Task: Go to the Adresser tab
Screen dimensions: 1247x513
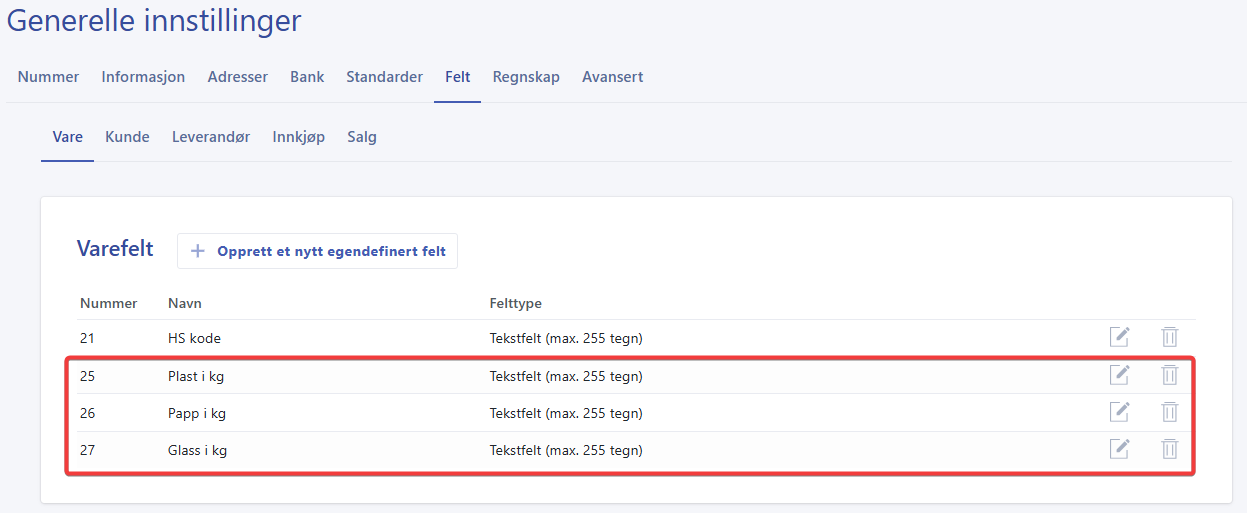Action: click(237, 77)
